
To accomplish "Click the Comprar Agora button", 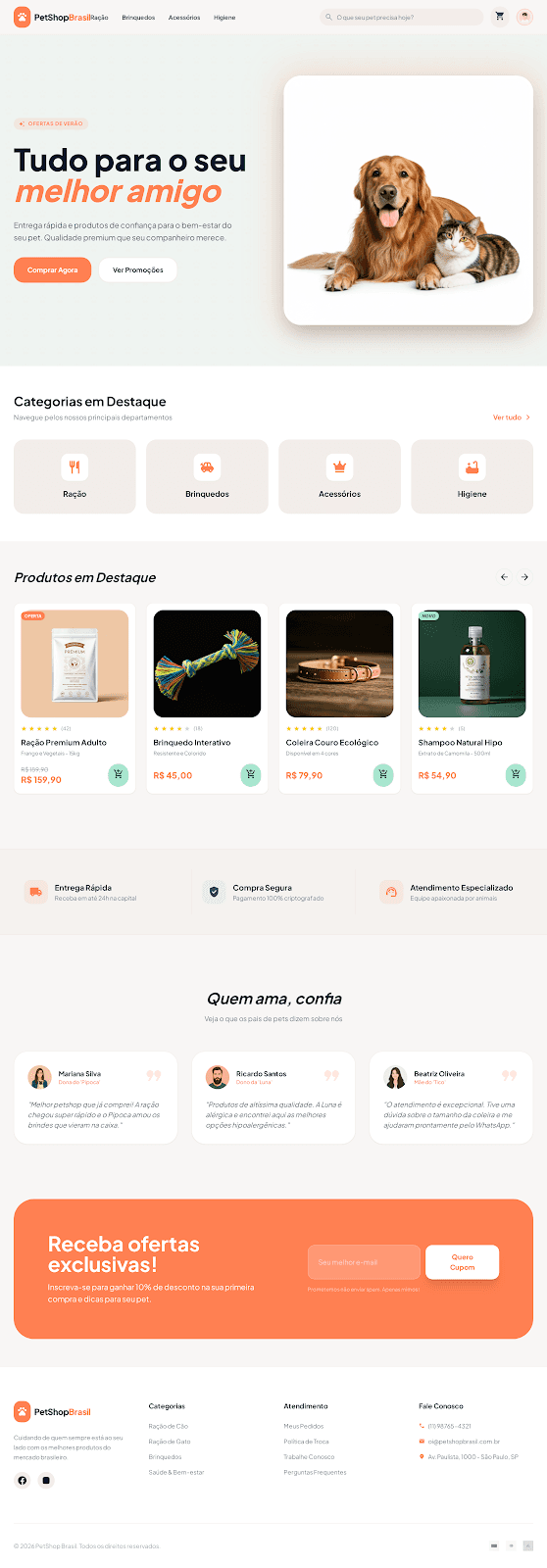I will 53,269.
